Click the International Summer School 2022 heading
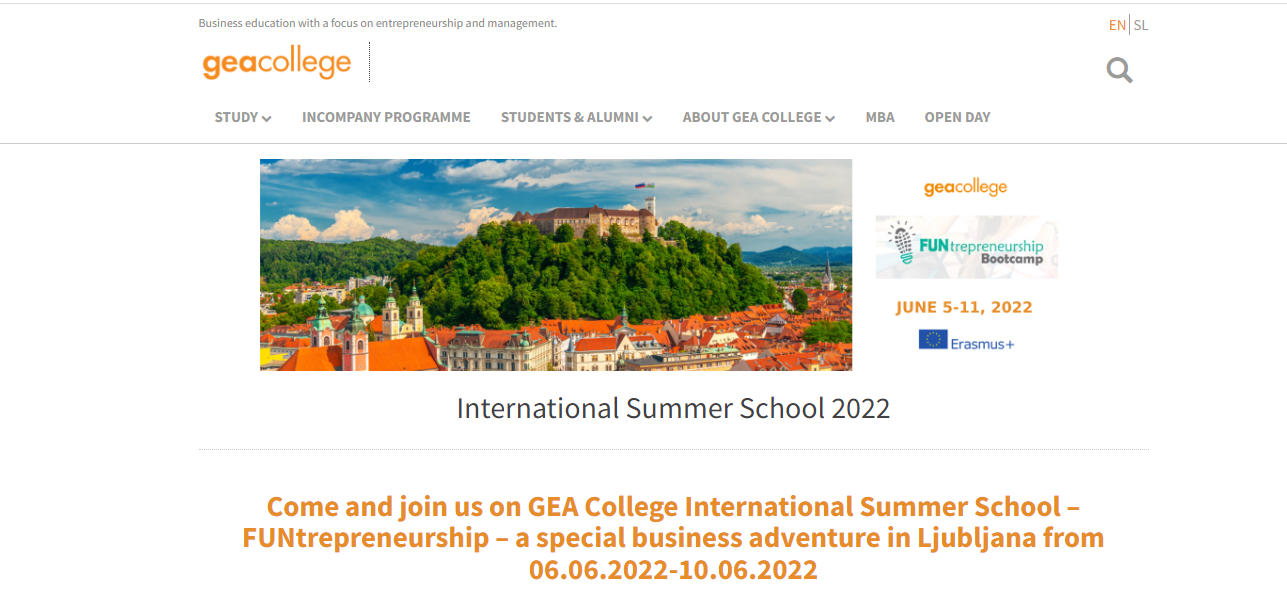Image resolution: width=1287 pixels, height=599 pixels. tap(673, 408)
